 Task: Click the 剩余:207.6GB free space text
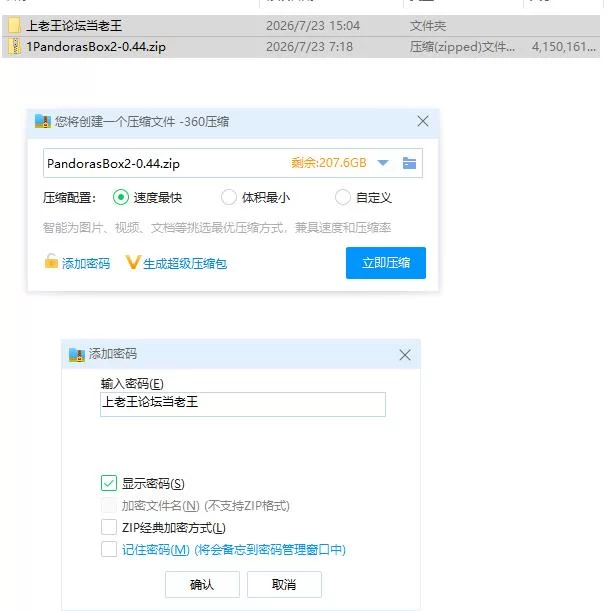click(329, 162)
